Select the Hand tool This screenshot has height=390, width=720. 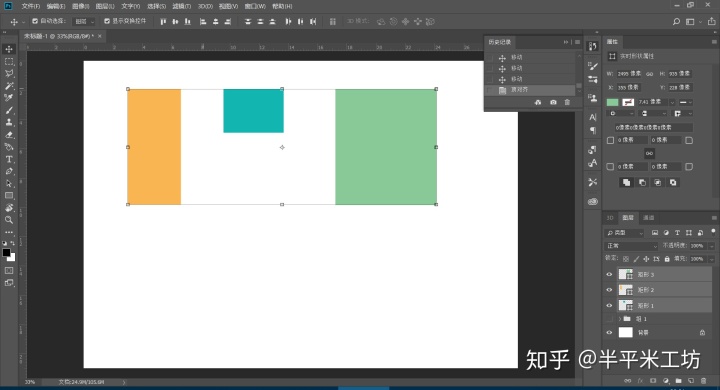pos(9,208)
